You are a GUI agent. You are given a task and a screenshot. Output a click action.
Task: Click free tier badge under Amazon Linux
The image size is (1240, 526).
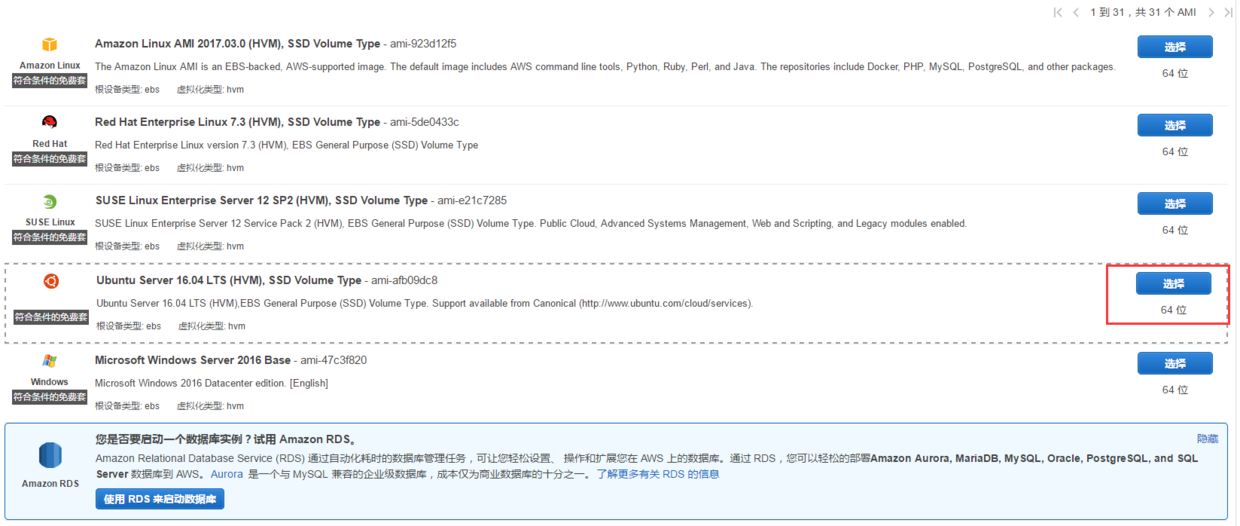coord(50,80)
